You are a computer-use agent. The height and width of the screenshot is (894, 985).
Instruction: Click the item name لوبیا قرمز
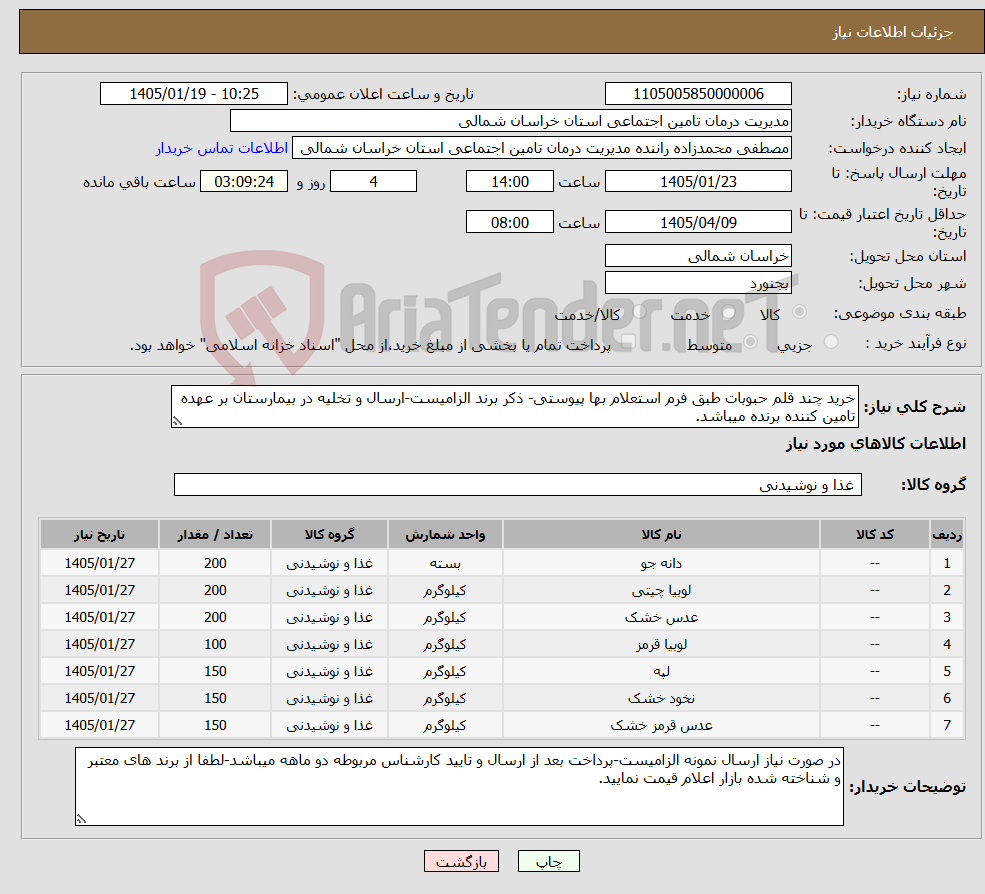tap(661, 645)
